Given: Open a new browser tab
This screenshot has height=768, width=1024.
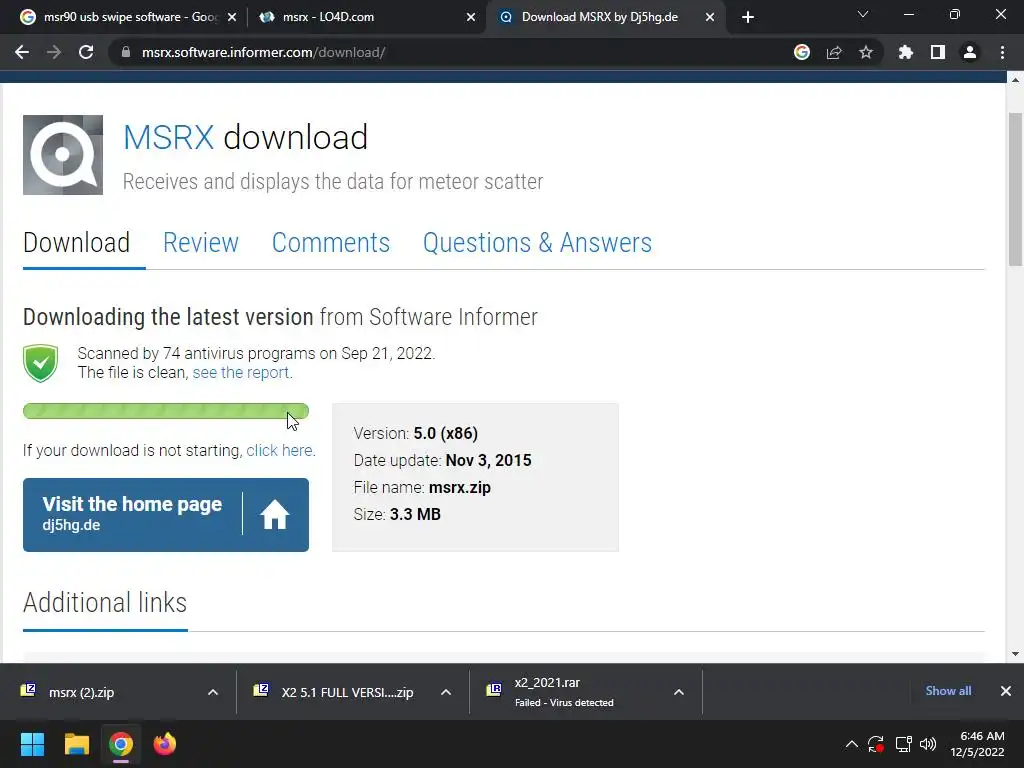Looking at the screenshot, I should point(748,17).
